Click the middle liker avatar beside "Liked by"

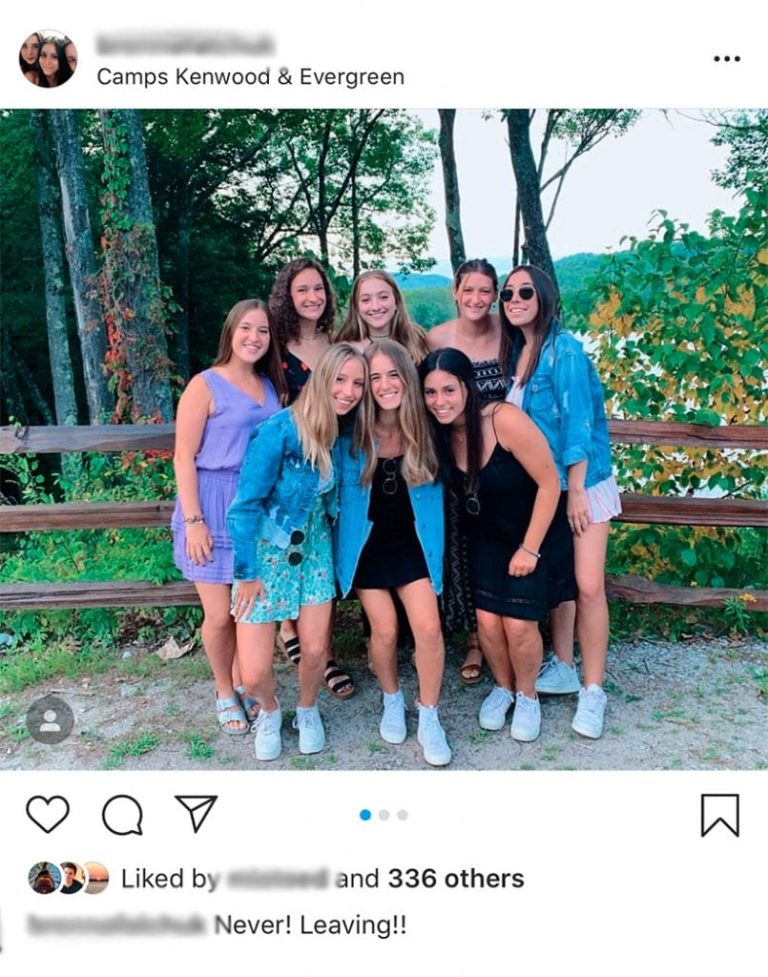point(70,878)
